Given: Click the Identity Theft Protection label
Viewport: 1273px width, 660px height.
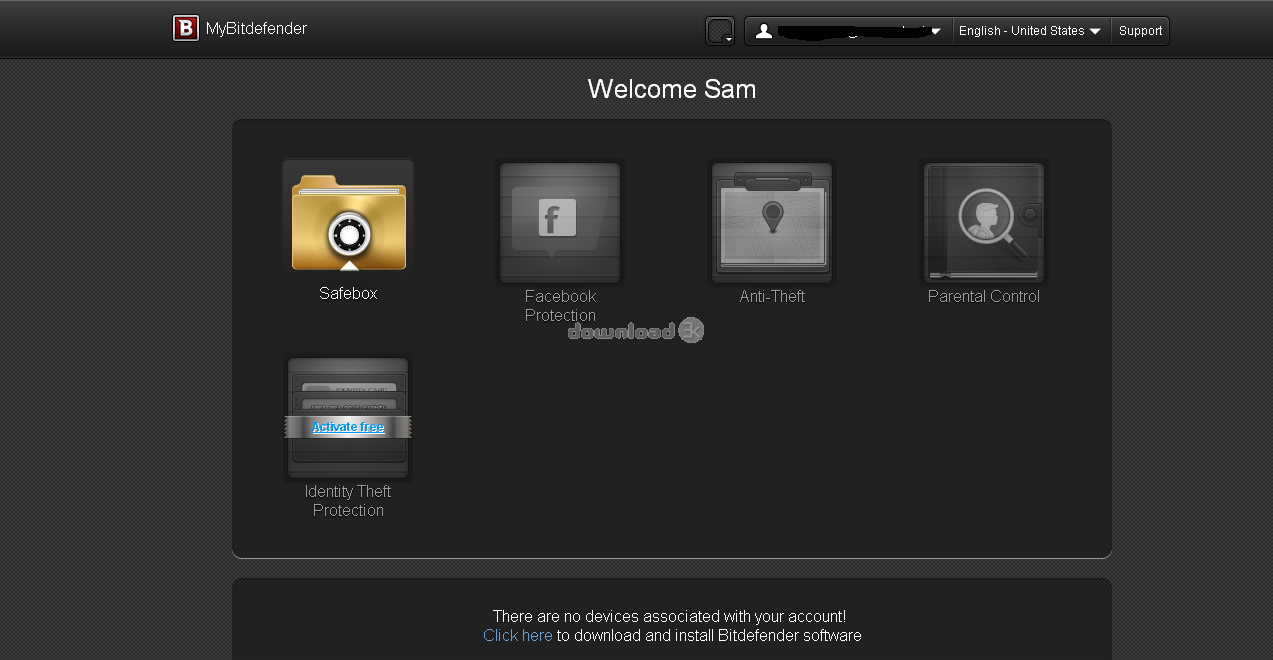Looking at the screenshot, I should point(348,501).
